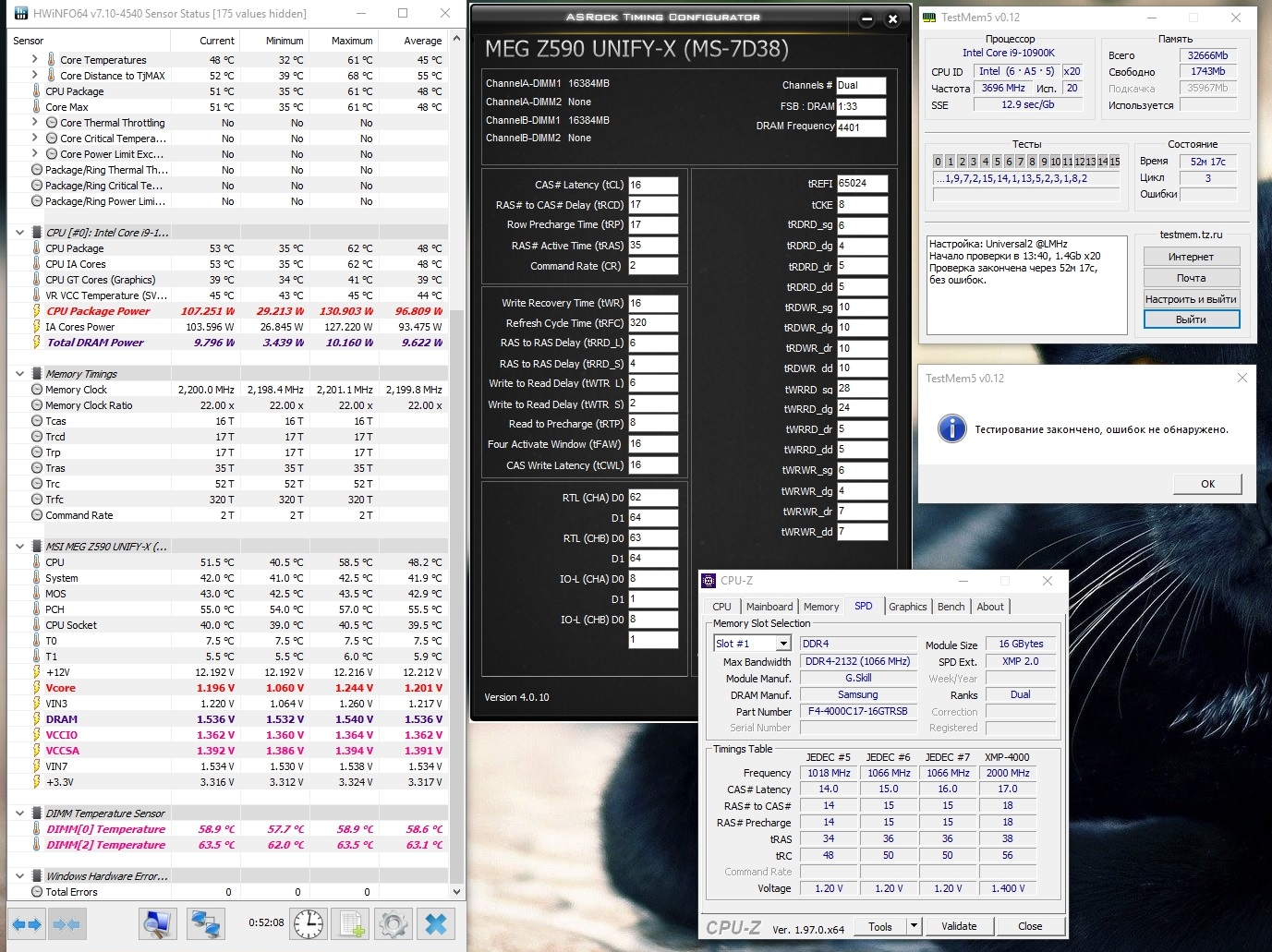Screen dimensions: 1272x952
Task: Collapse the Memory Timings group
Action: tap(20, 374)
